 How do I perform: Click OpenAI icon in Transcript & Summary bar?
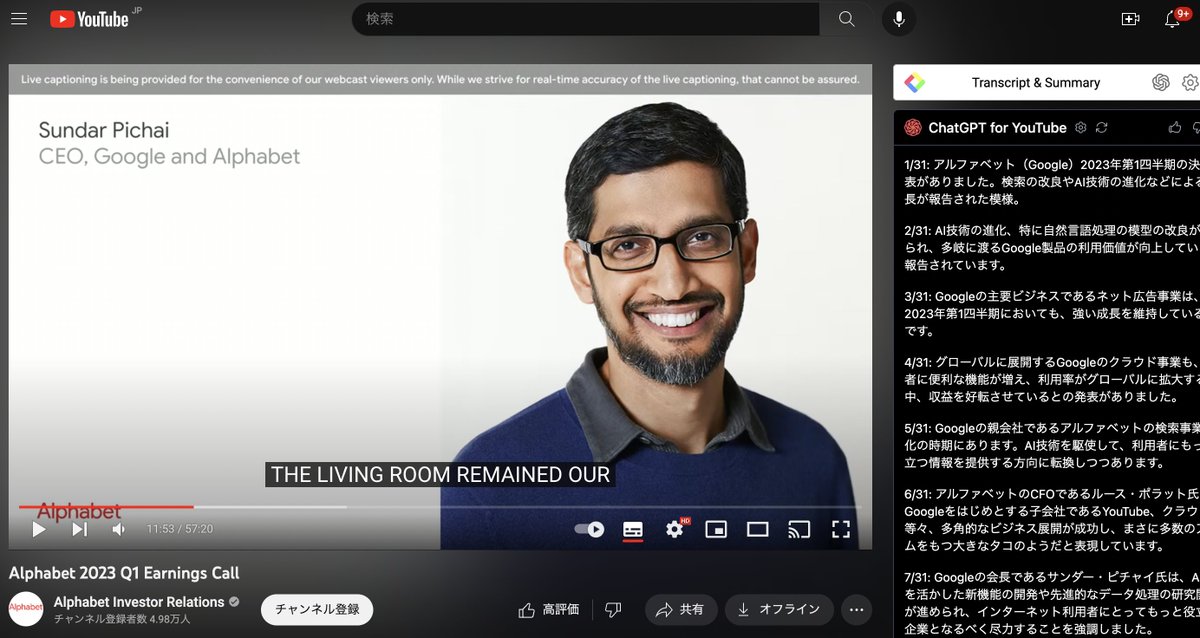1160,83
